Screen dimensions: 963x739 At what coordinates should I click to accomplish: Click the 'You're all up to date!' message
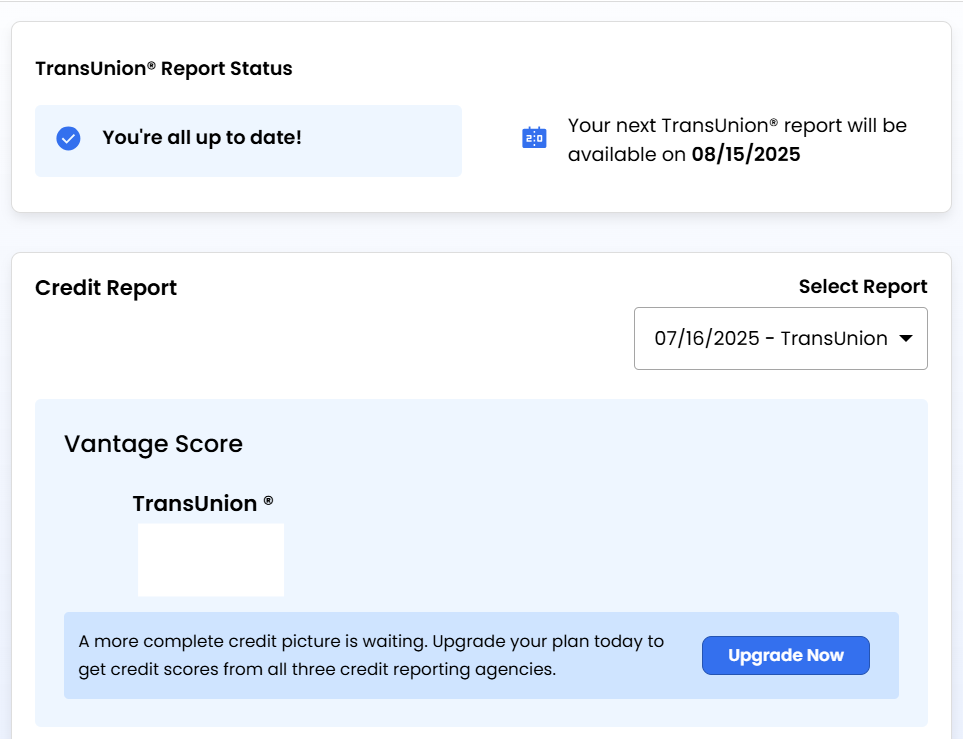coord(202,138)
